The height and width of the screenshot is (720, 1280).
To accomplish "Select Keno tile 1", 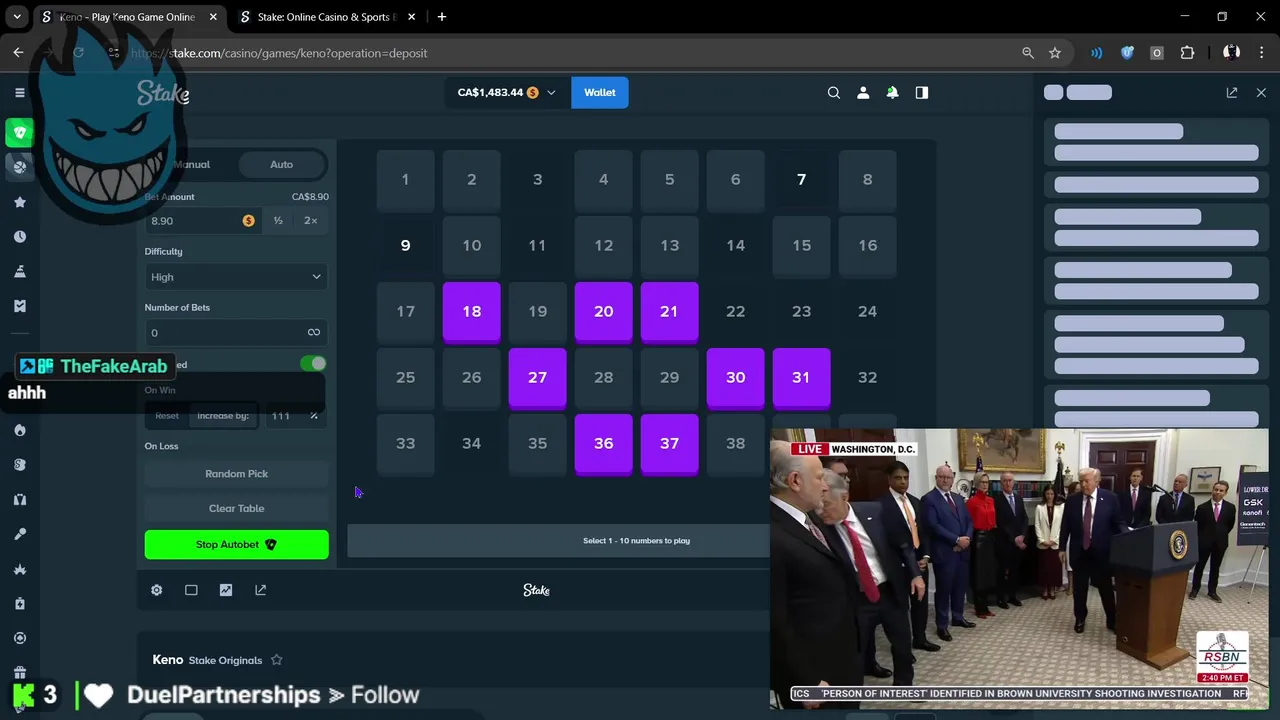I will tap(405, 180).
